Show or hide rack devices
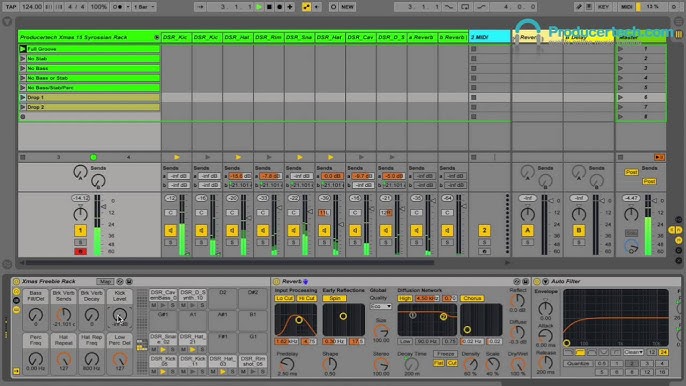Viewport: 686px width, 386px height. pos(16,310)
